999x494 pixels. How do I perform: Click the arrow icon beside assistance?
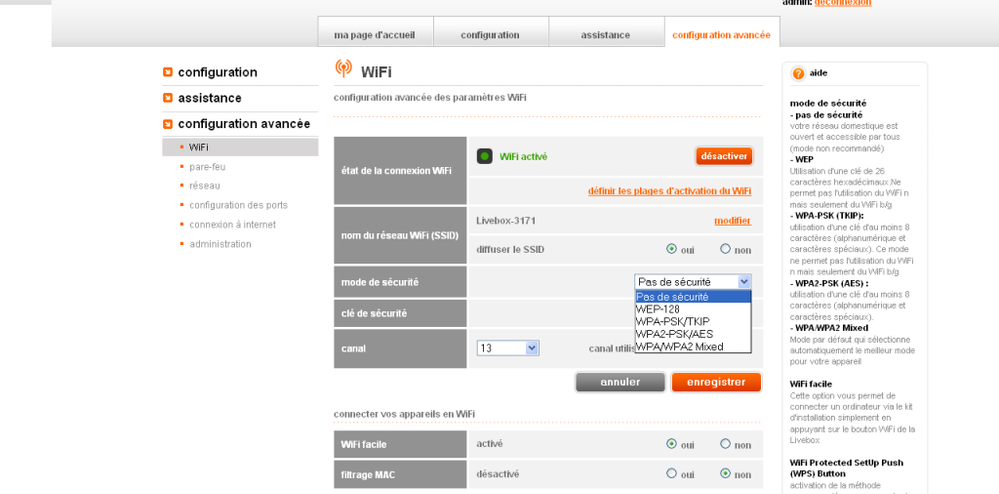pyautogui.click(x=168, y=98)
